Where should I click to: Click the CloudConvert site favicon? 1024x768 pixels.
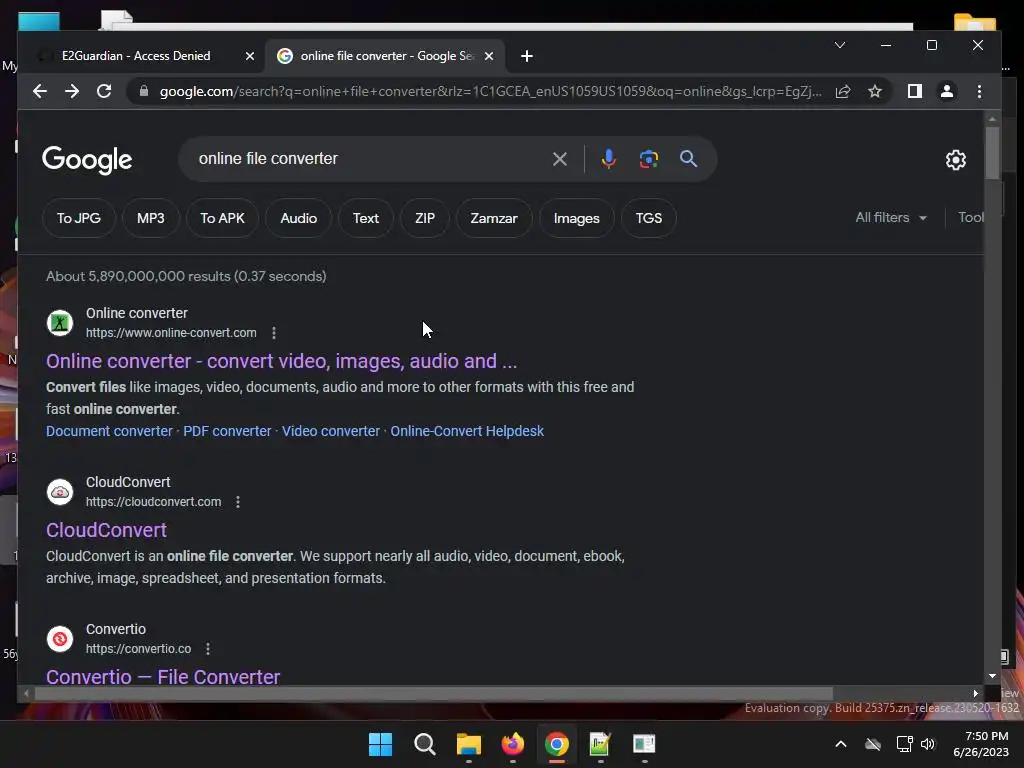pos(59,492)
